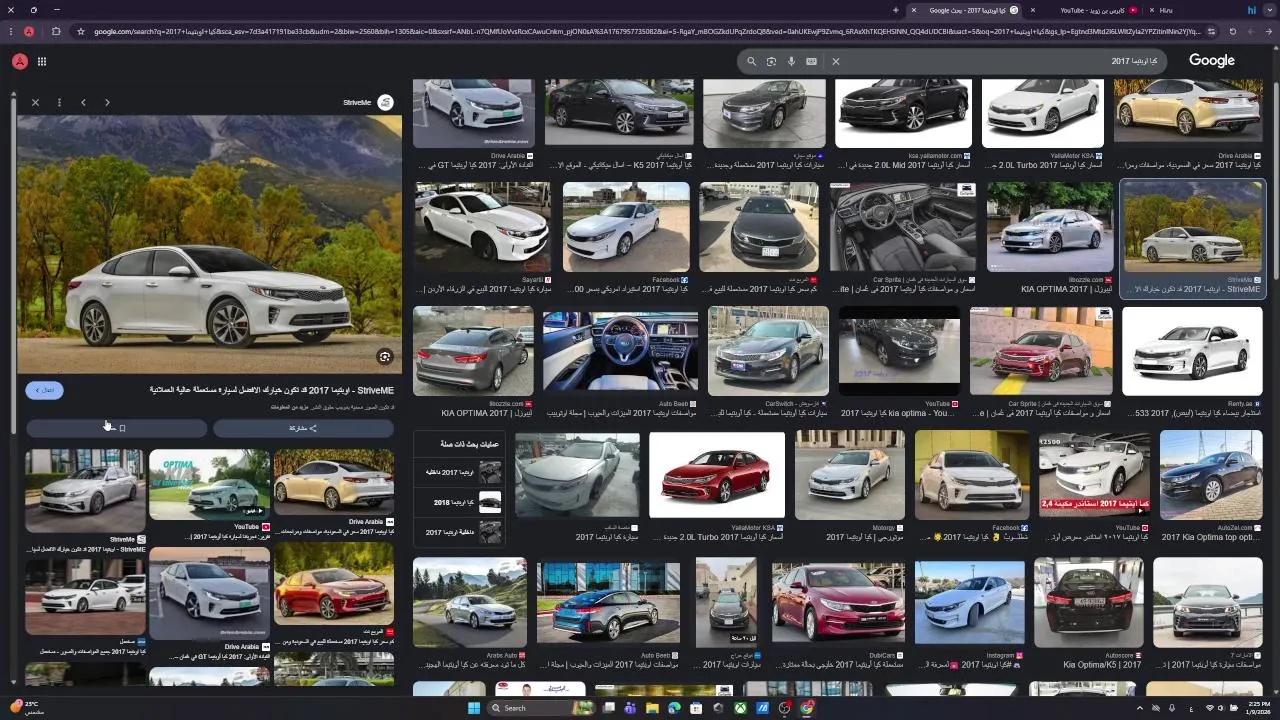Open the Rent.ae white Optima thumbnail
Screen dimensions: 1280x720
(1192, 351)
